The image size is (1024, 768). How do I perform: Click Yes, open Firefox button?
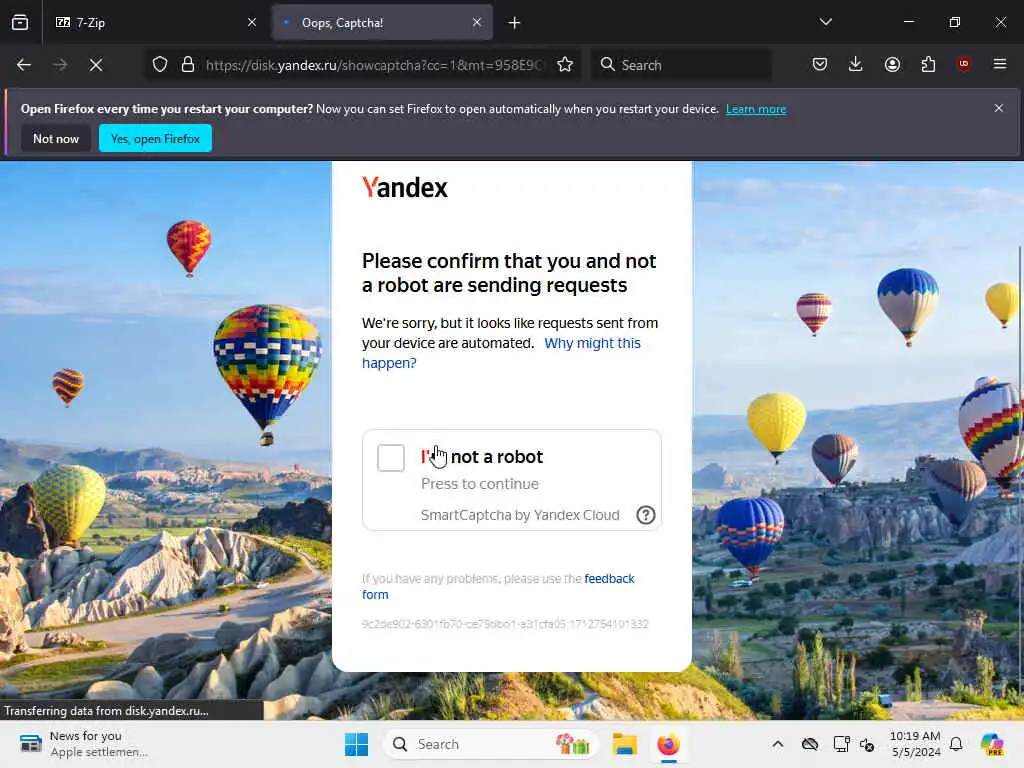point(155,138)
